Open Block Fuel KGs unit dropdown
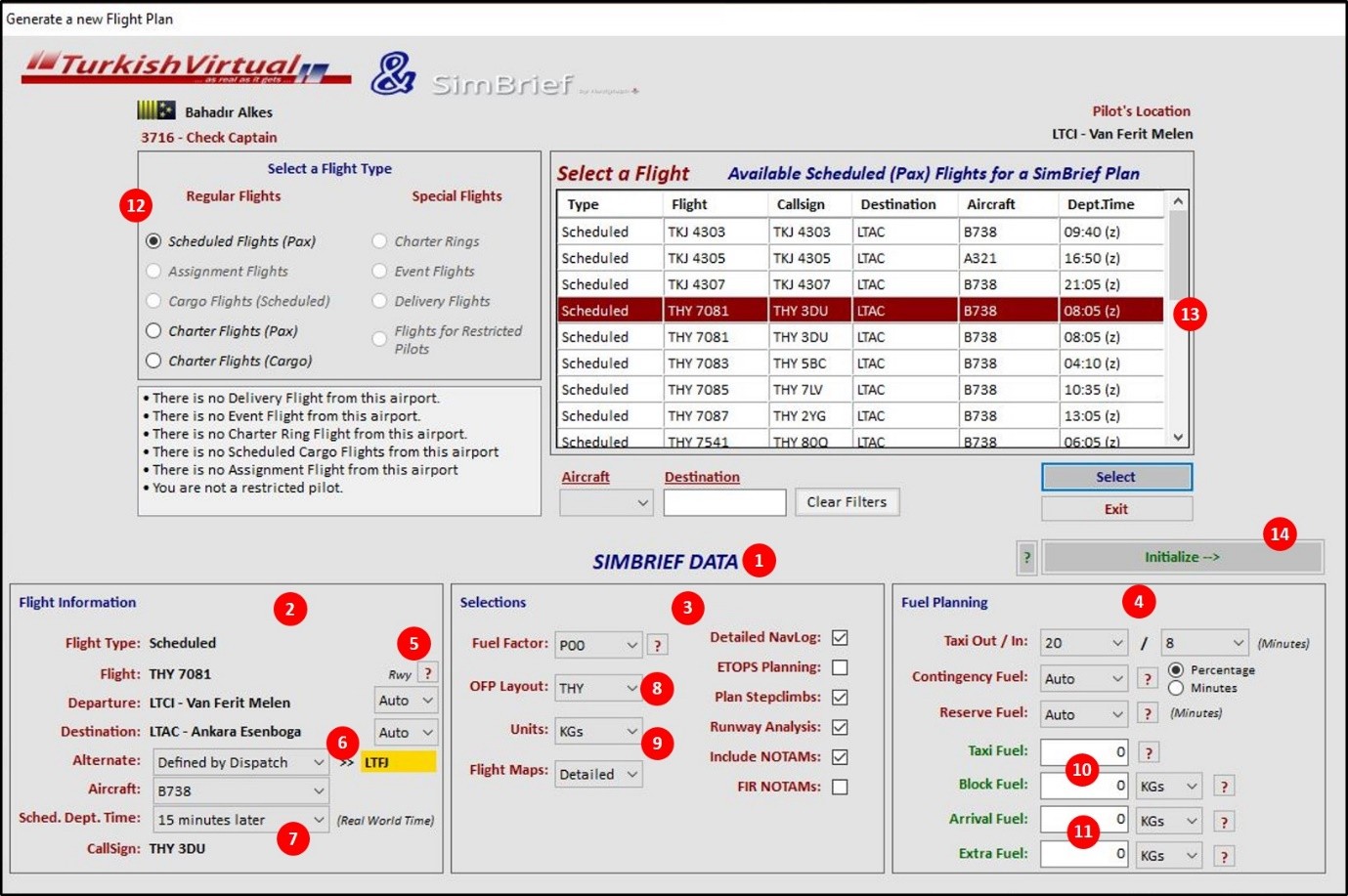This screenshot has height=896, width=1348. 1169,786
